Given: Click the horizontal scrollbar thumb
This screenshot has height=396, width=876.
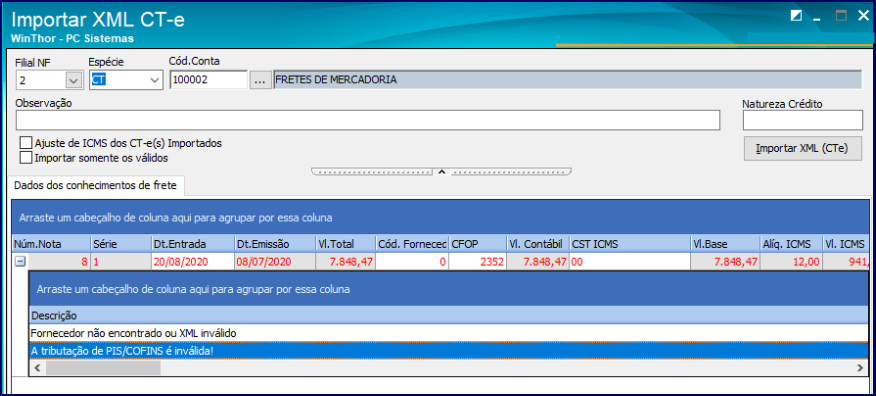Looking at the screenshot, I should point(103,368).
